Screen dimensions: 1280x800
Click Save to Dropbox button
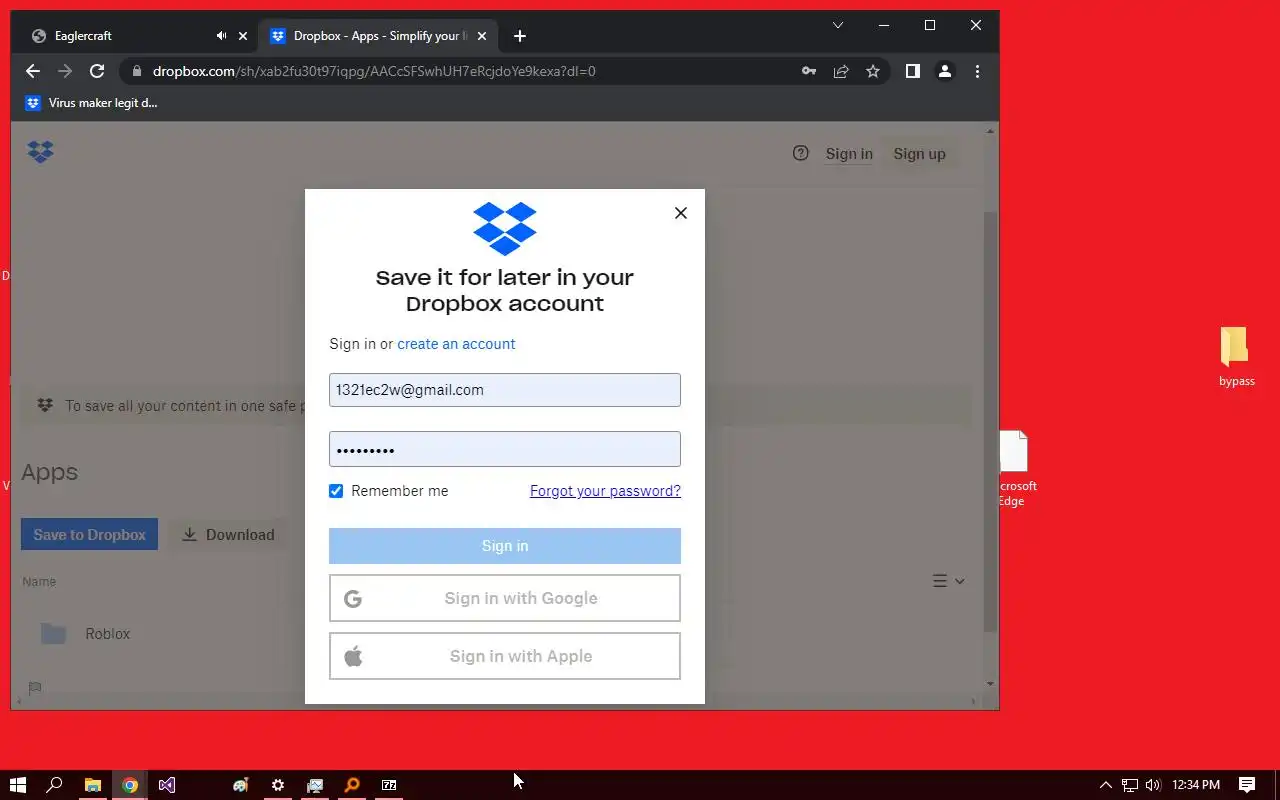(x=89, y=535)
